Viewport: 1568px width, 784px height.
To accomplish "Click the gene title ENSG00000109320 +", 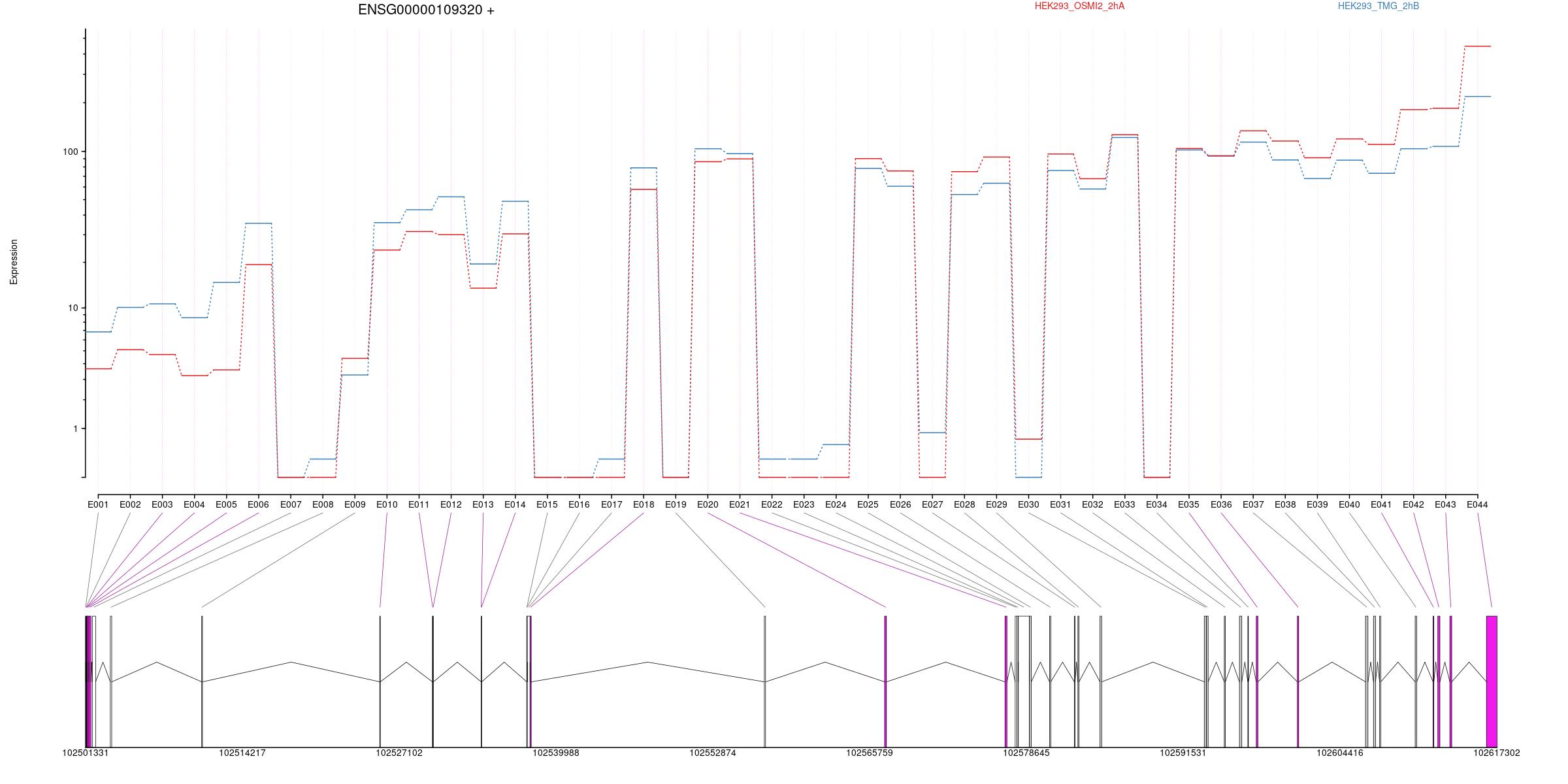I will pos(426,10).
